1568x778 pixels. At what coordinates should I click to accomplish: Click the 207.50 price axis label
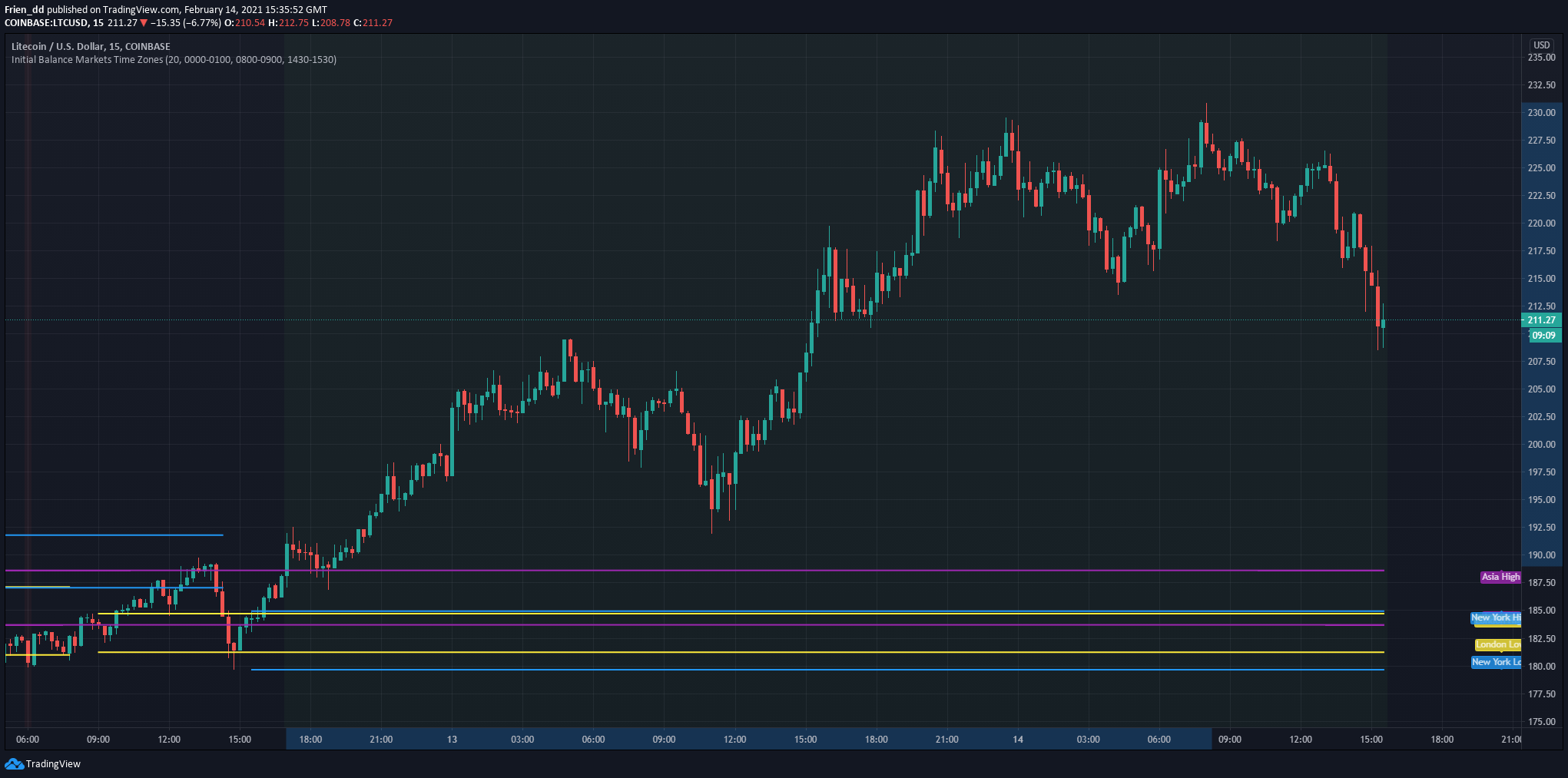(x=1542, y=362)
